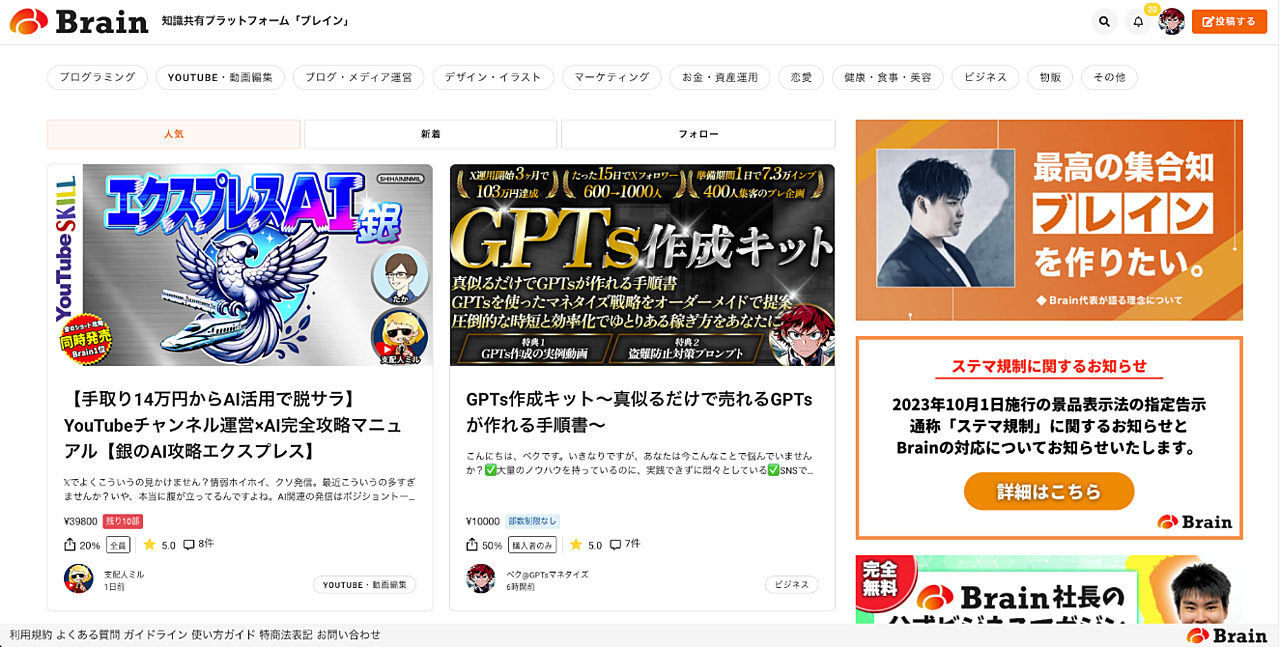Switch to the 新着 tab
The image size is (1280, 647).
[431, 134]
